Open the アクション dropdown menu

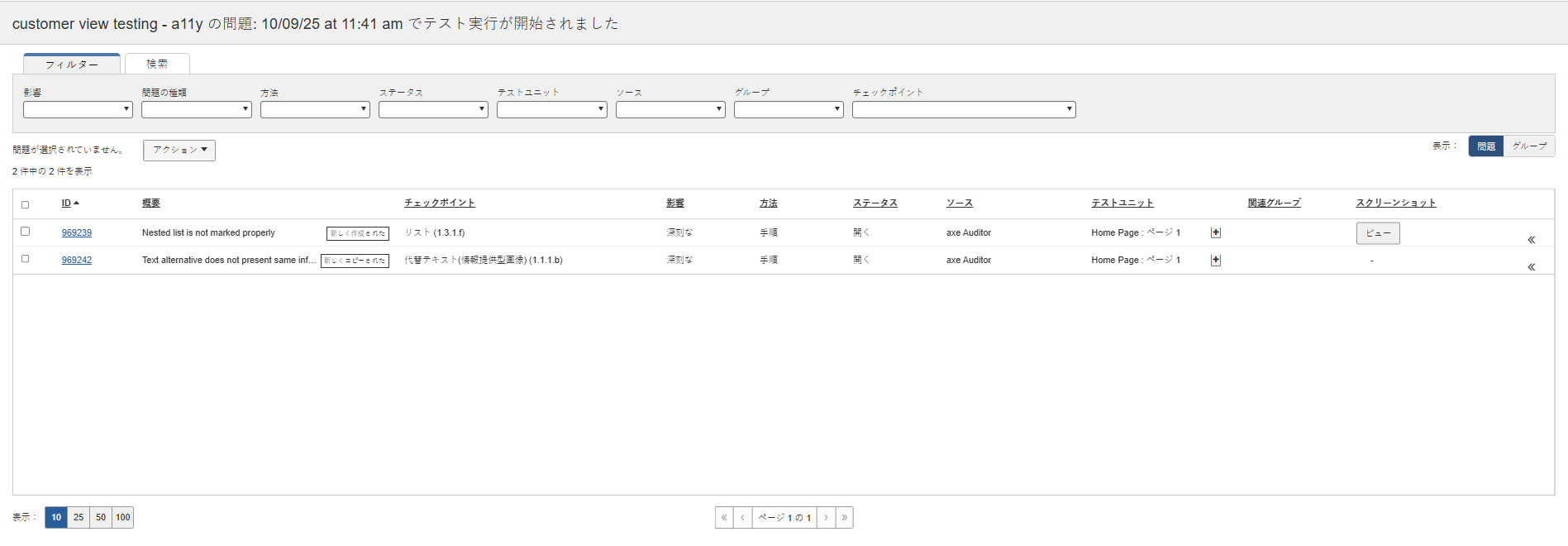click(x=179, y=151)
